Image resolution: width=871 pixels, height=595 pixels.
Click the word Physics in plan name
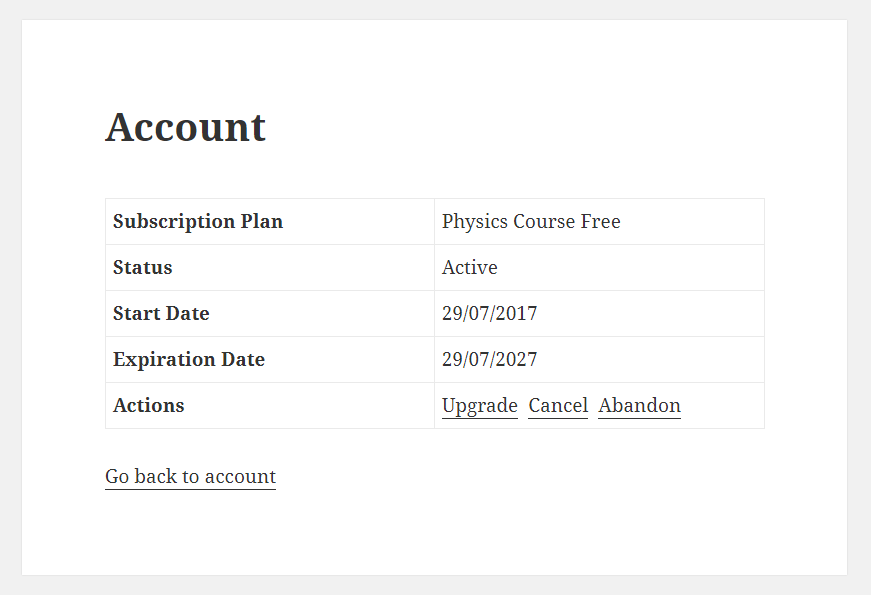pos(475,221)
